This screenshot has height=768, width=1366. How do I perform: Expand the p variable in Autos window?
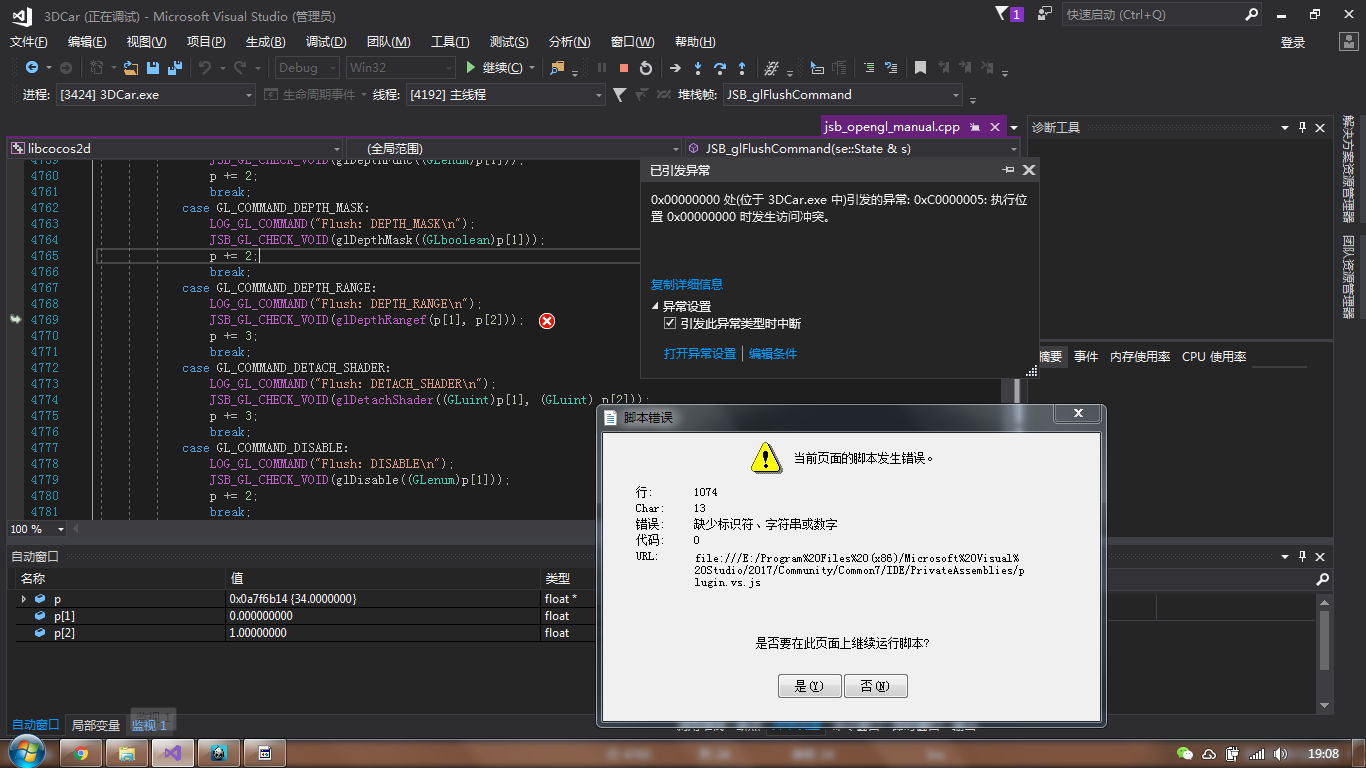pyautogui.click(x=24, y=599)
